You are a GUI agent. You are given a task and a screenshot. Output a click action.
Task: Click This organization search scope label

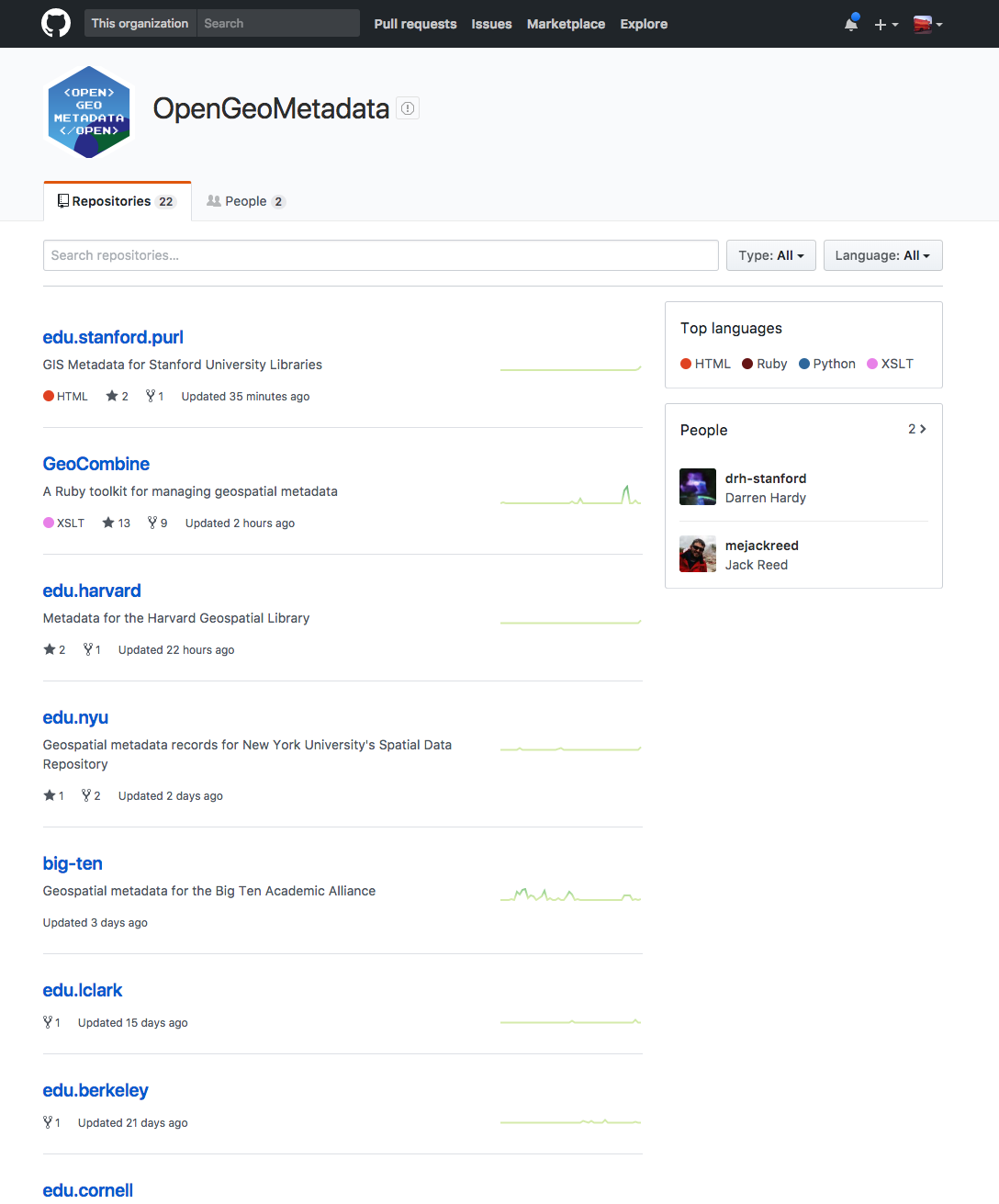(140, 23)
